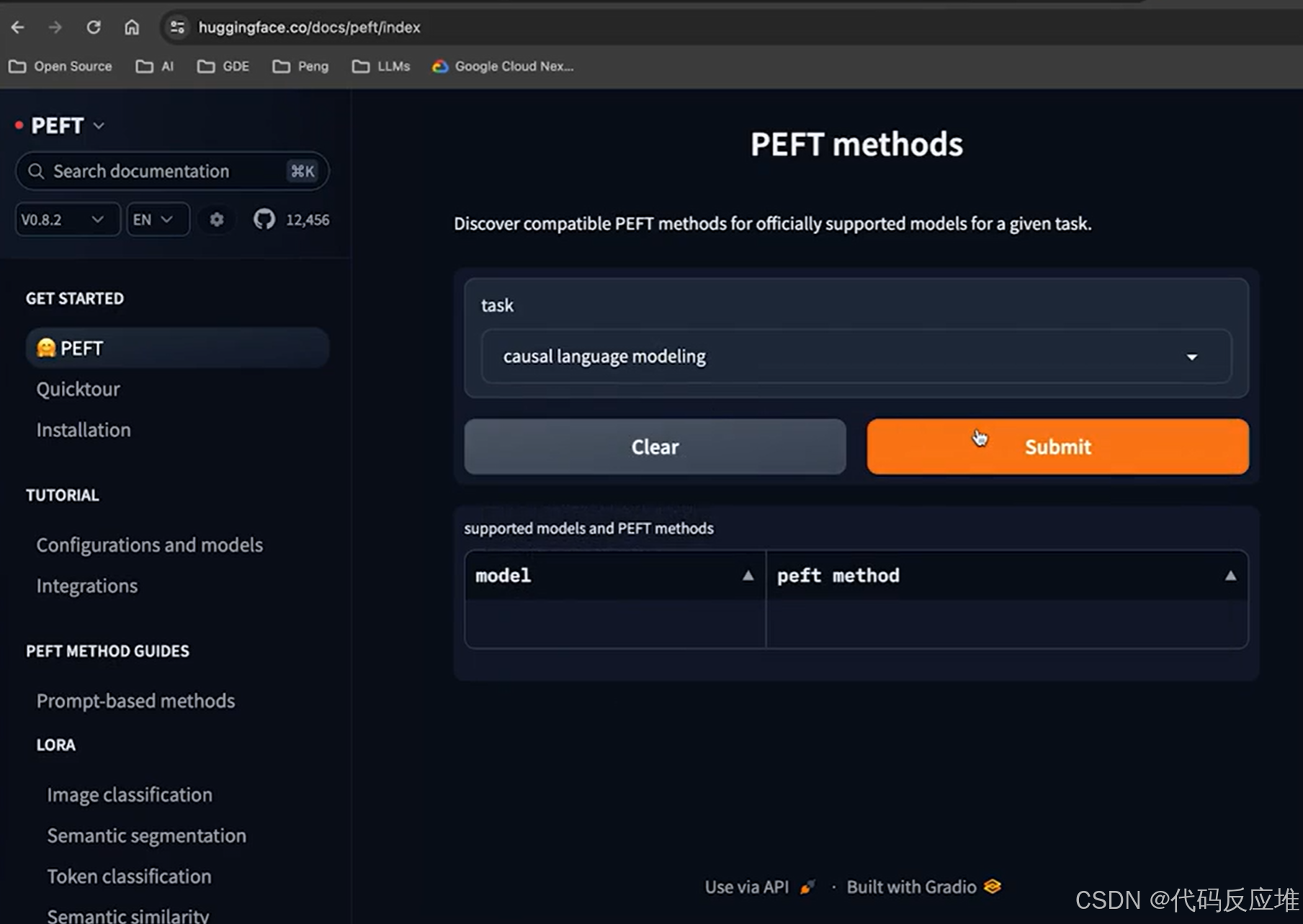Select the PEFT page in sidebar
1303x924 pixels.
(x=177, y=348)
